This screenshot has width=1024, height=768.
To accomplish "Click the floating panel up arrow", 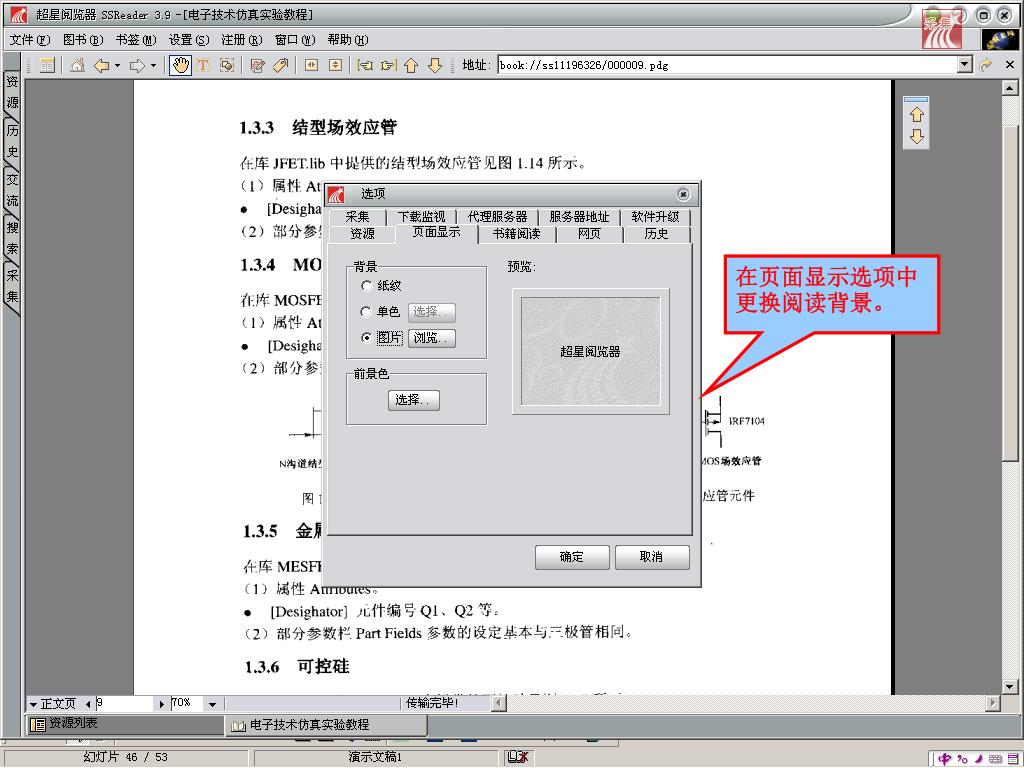I will tap(917, 115).
